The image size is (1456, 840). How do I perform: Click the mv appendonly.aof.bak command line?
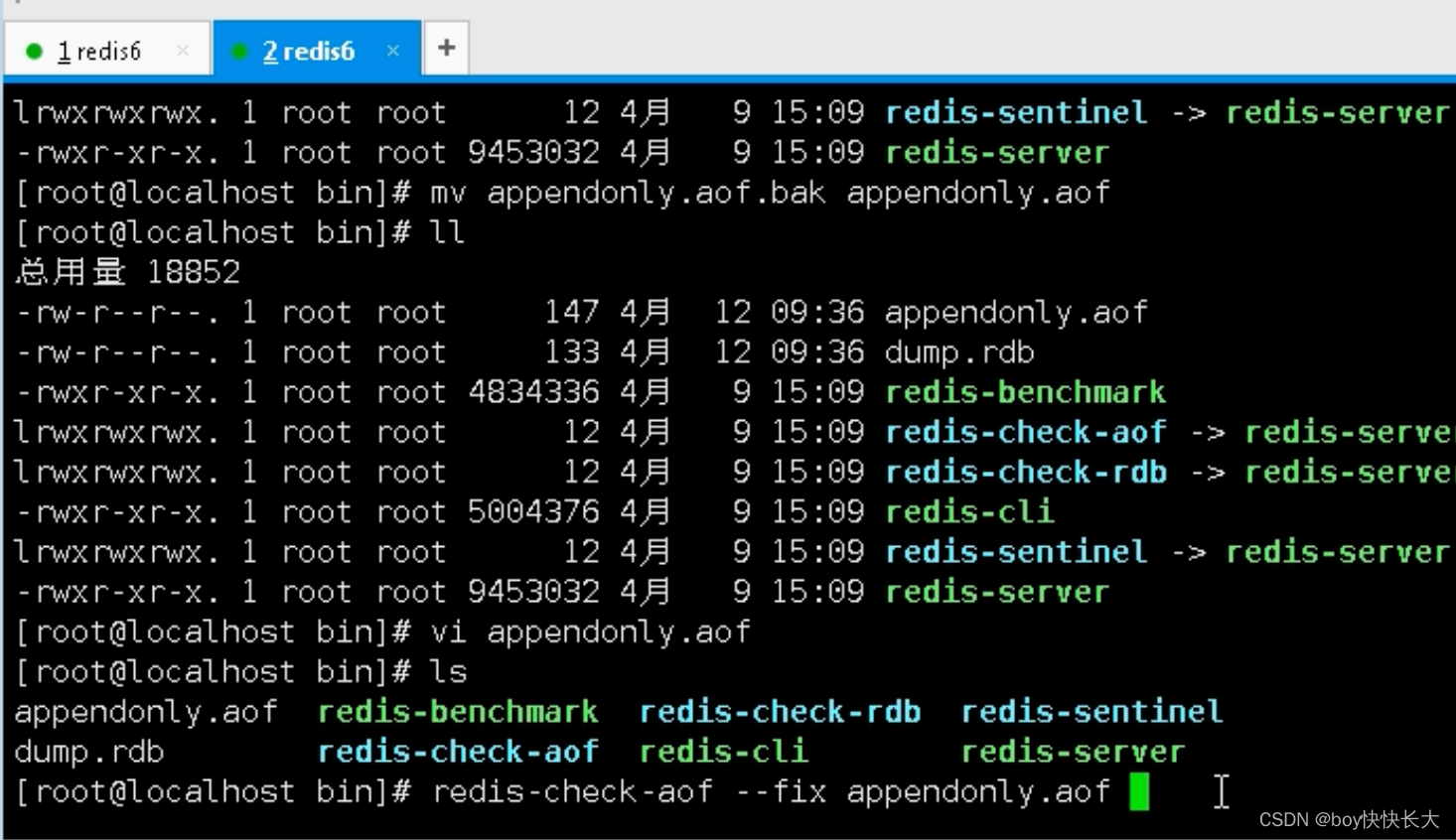click(x=562, y=193)
